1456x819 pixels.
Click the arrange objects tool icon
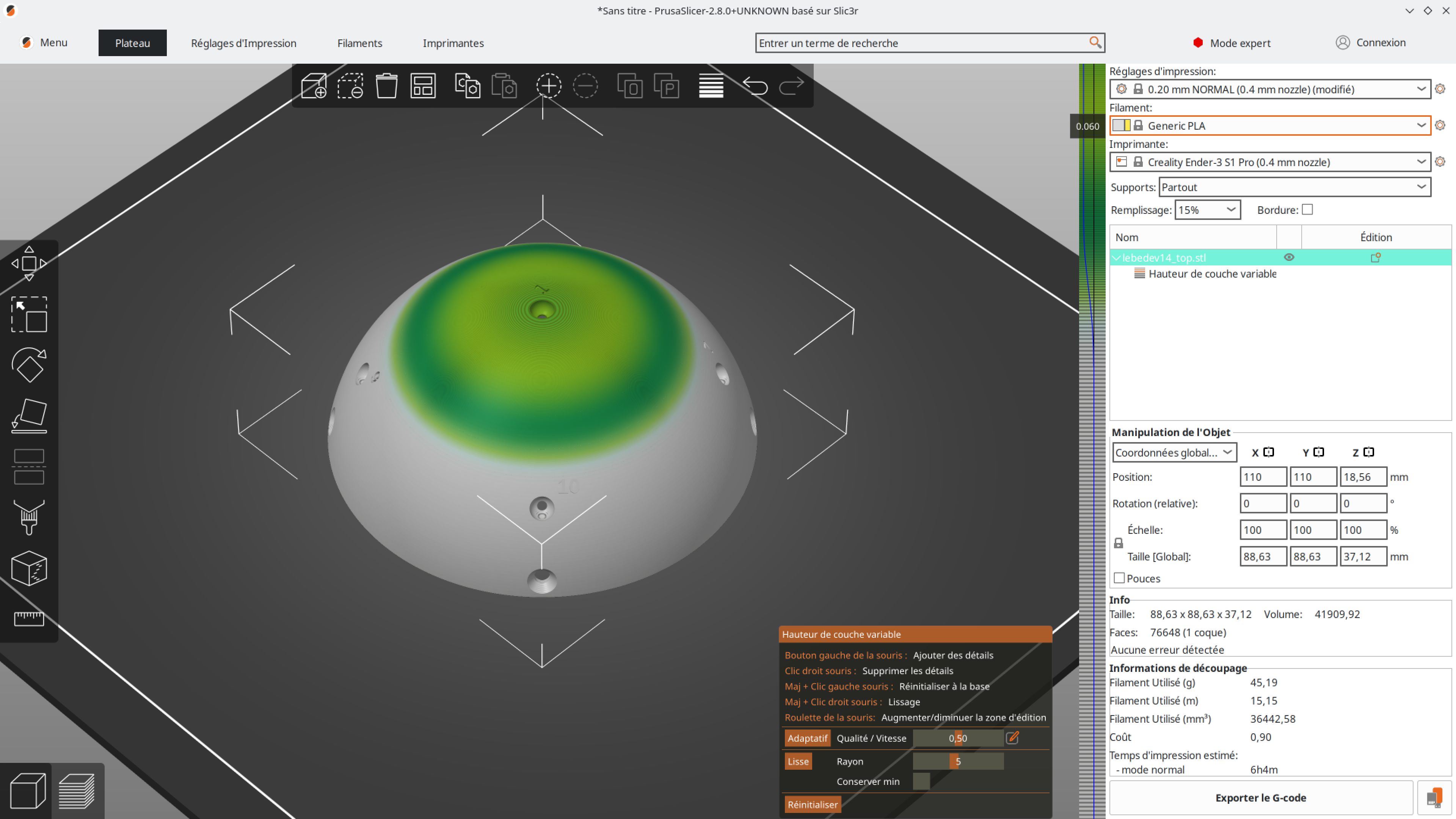tap(422, 86)
